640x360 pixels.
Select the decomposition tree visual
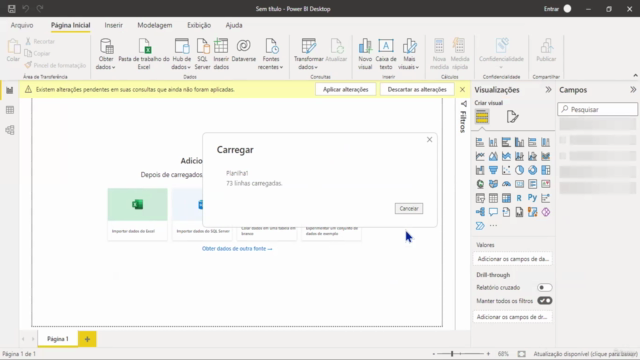480,212
